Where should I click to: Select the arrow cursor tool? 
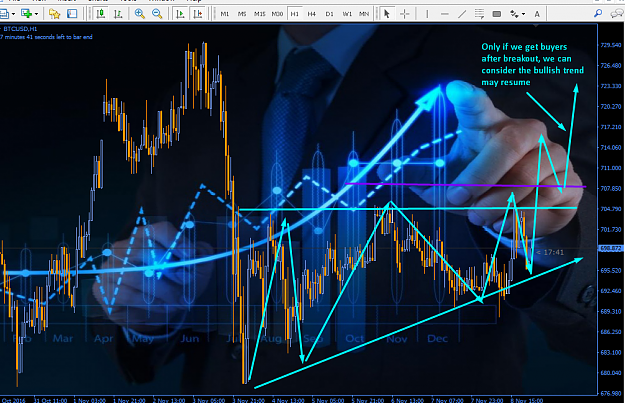pos(386,14)
